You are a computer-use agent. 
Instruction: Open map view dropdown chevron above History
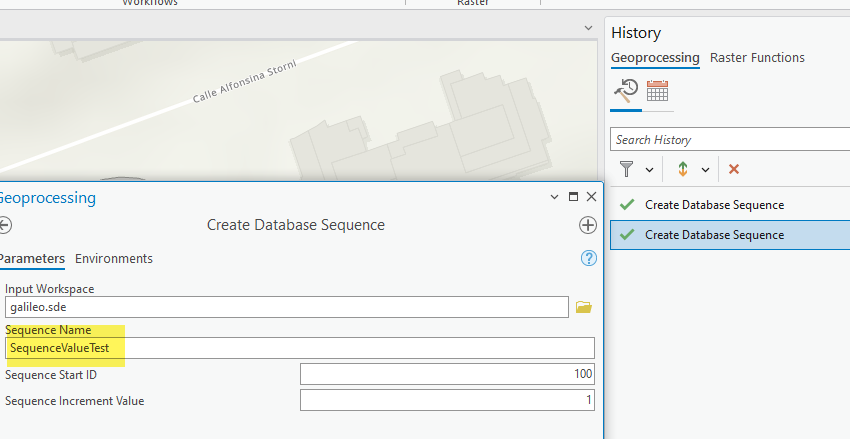(588, 28)
